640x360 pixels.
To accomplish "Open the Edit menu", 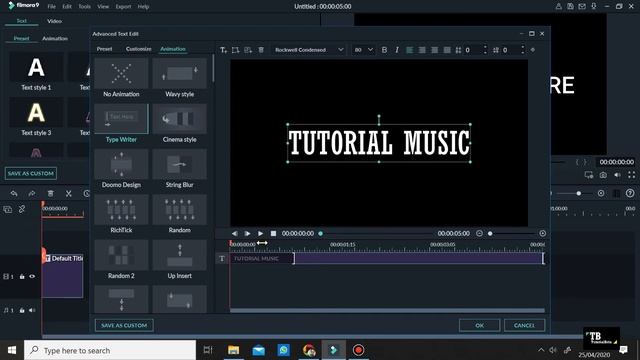I will click(67, 7).
